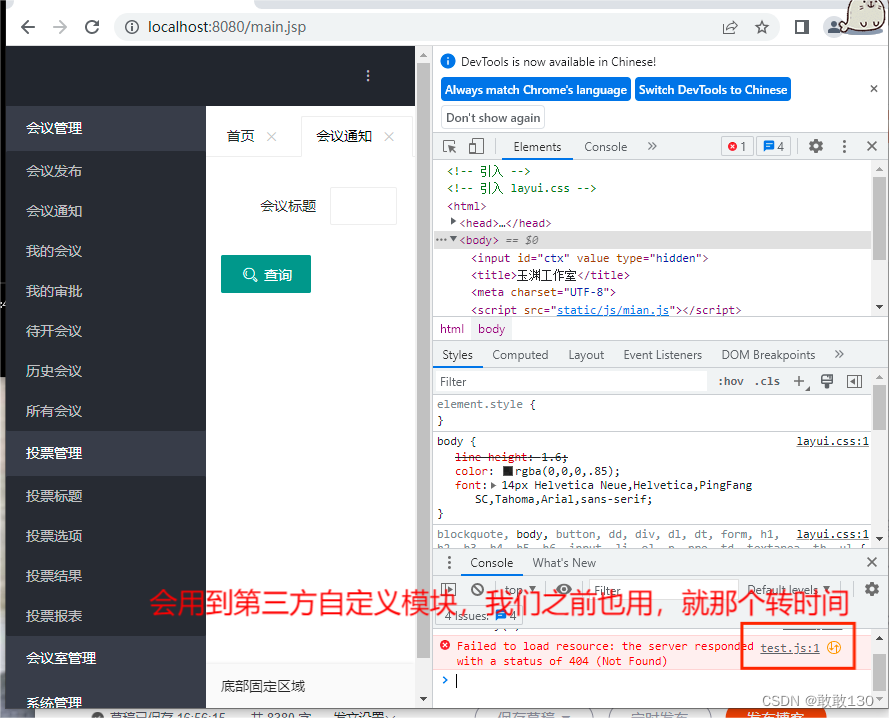
Task: Expand the head element node
Action: click(x=453, y=221)
